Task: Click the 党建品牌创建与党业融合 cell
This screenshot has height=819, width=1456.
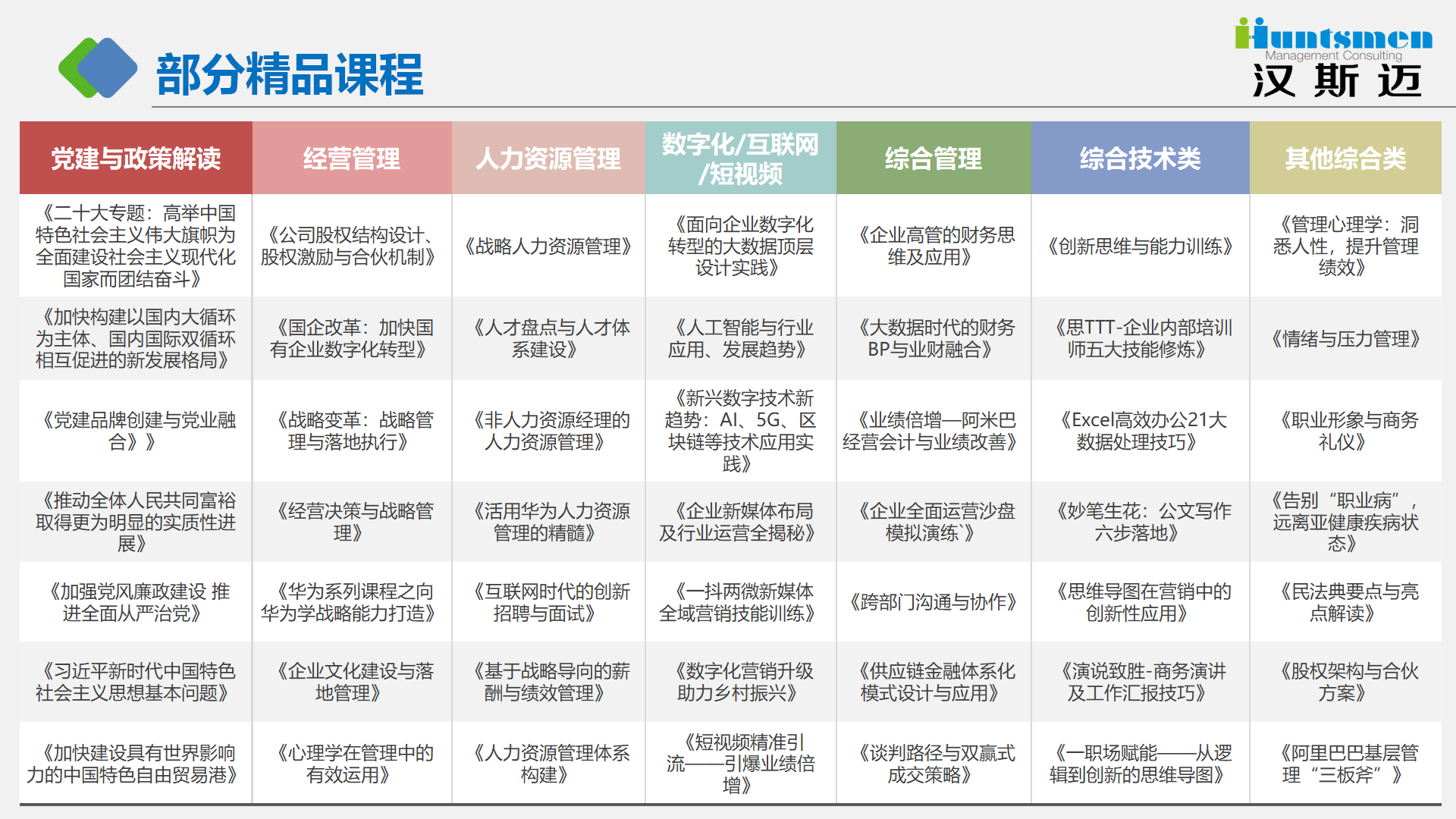Action: [x=136, y=431]
